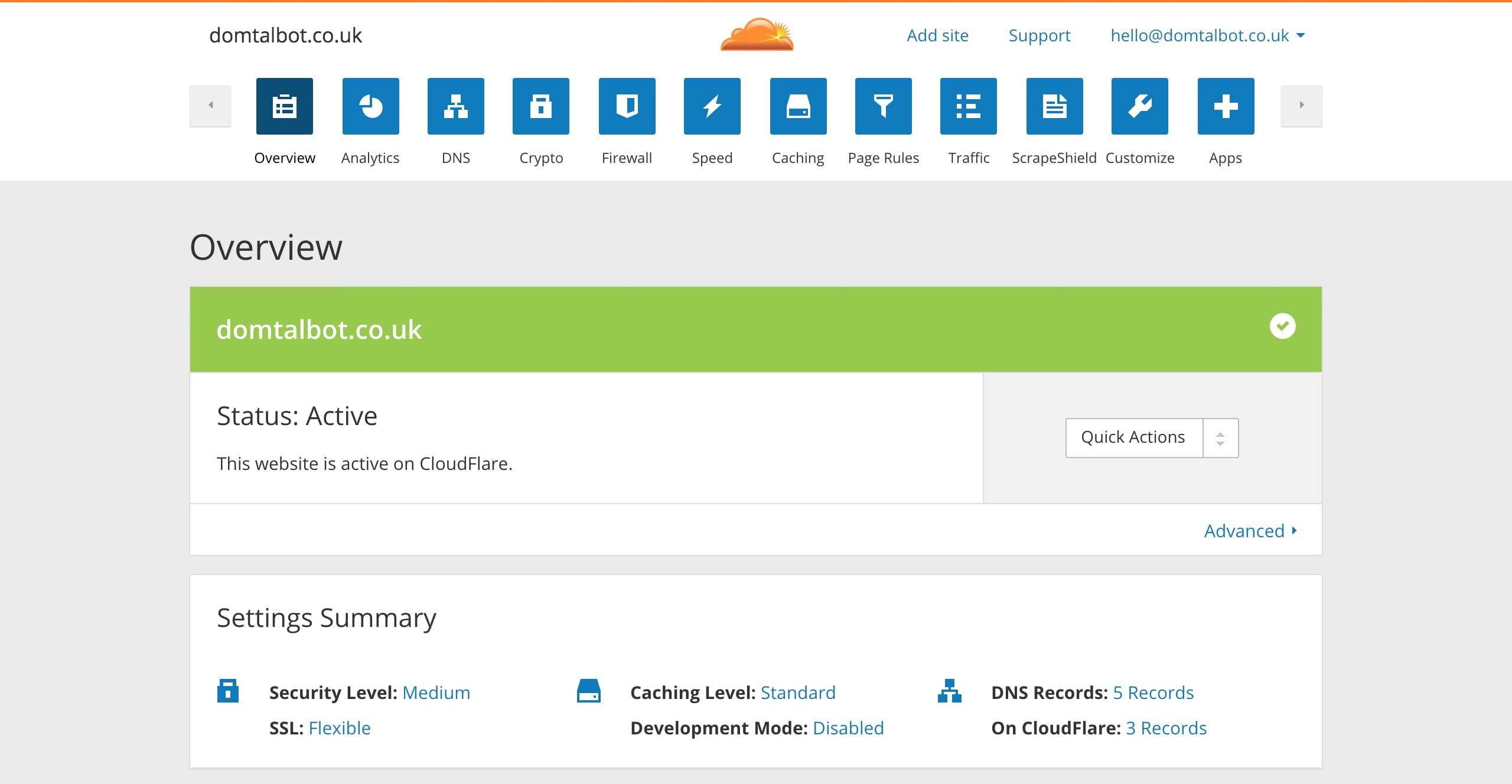
Task: Open the DNS network icon
Action: [x=455, y=106]
